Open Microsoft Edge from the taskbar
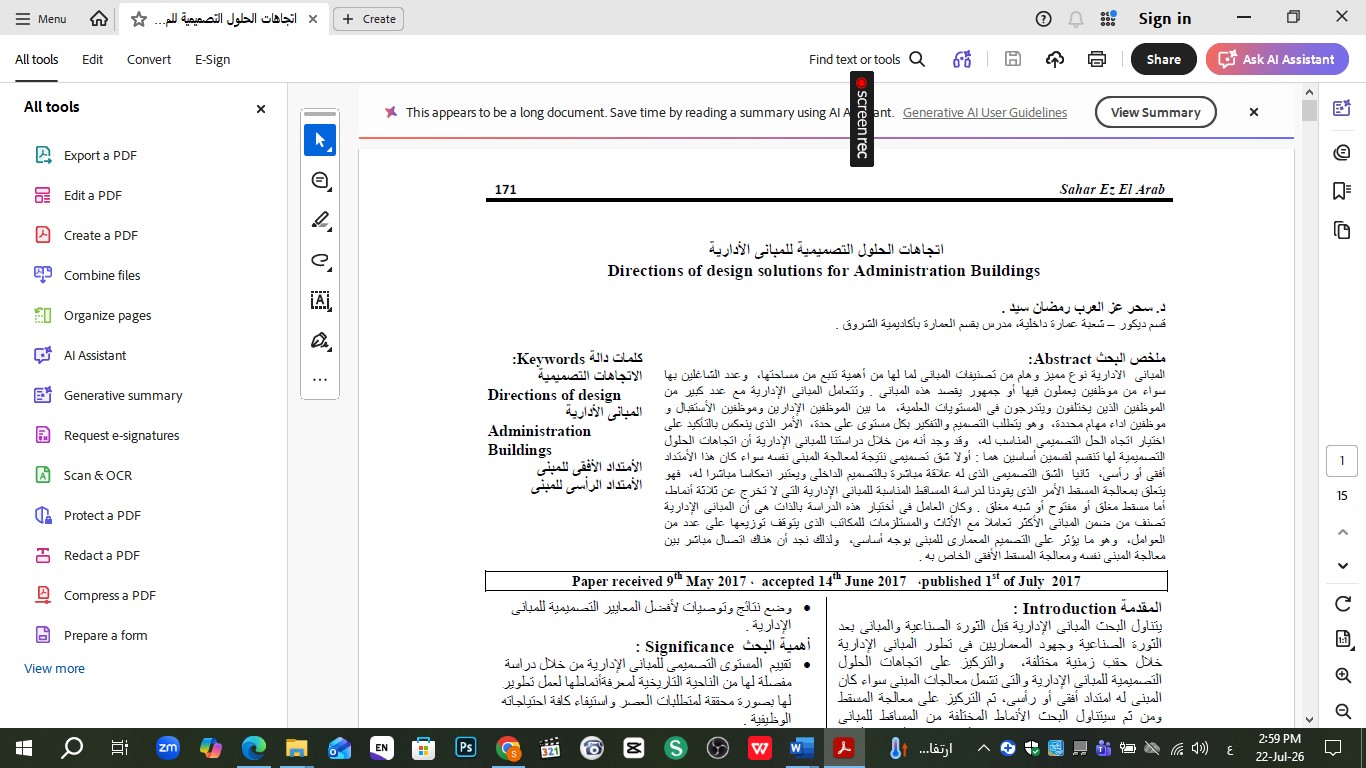This screenshot has width=1366, height=768. point(254,747)
